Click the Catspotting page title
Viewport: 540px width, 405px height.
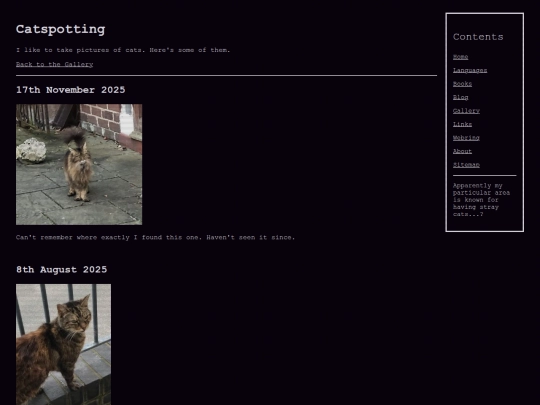tap(60, 29)
